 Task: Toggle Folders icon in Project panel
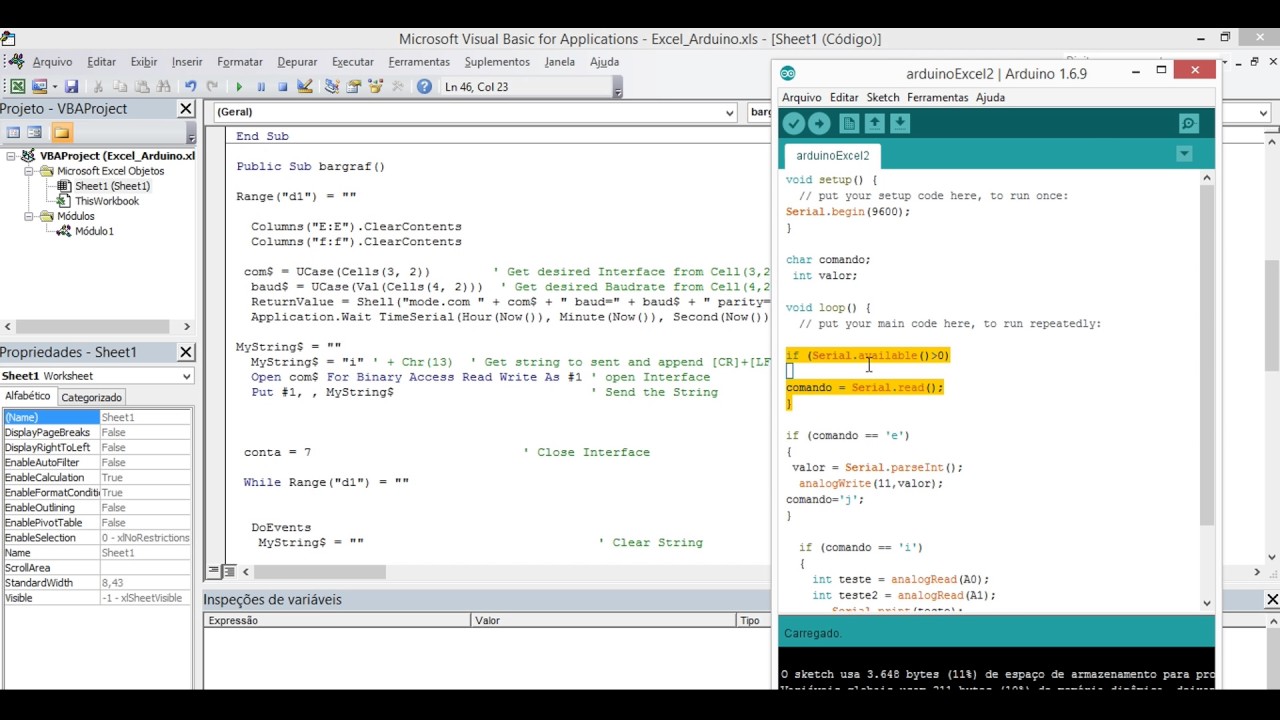(61, 132)
